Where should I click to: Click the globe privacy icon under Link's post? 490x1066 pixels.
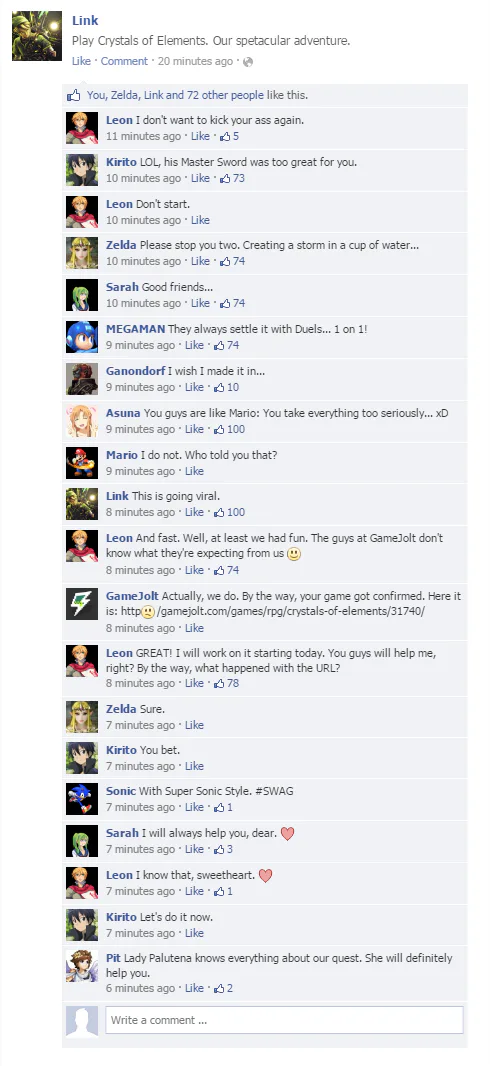pos(248,62)
